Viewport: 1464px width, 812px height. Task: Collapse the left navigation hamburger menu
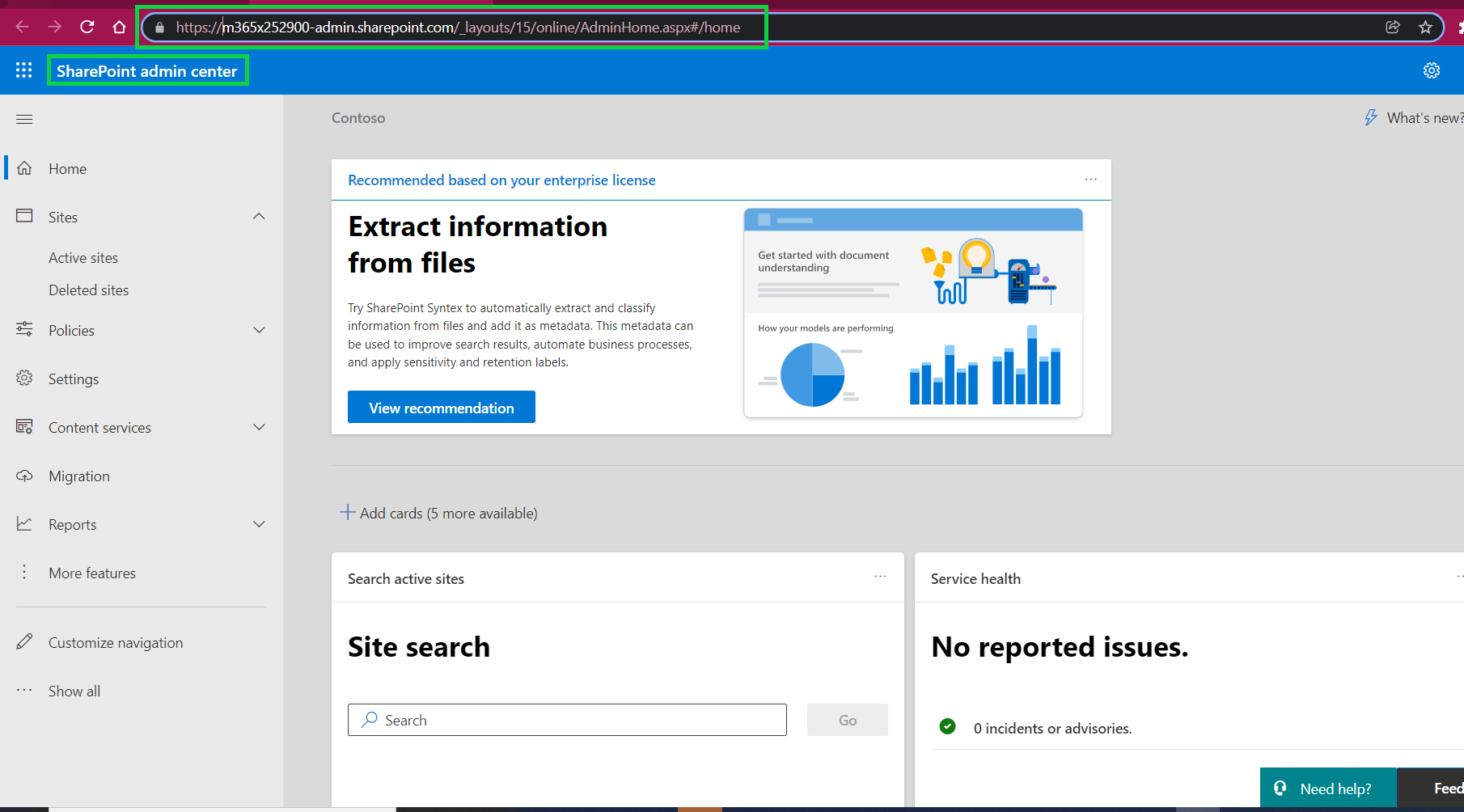click(x=23, y=119)
